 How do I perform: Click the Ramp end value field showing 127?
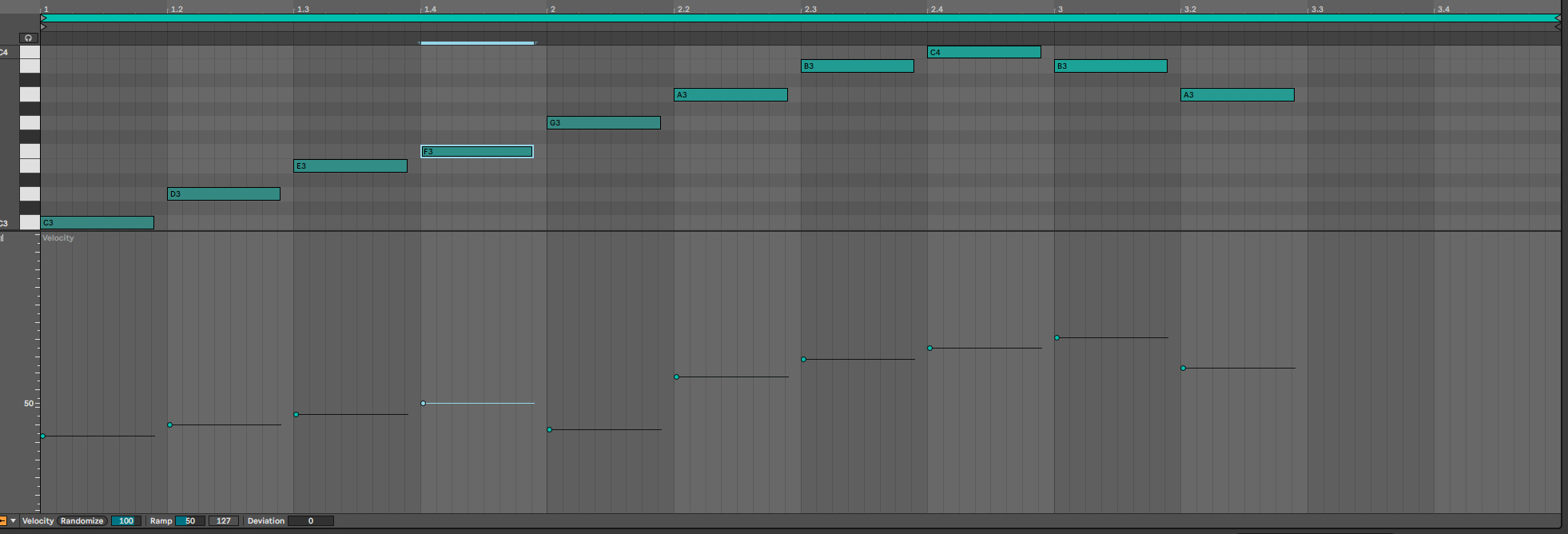click(224, 521)
